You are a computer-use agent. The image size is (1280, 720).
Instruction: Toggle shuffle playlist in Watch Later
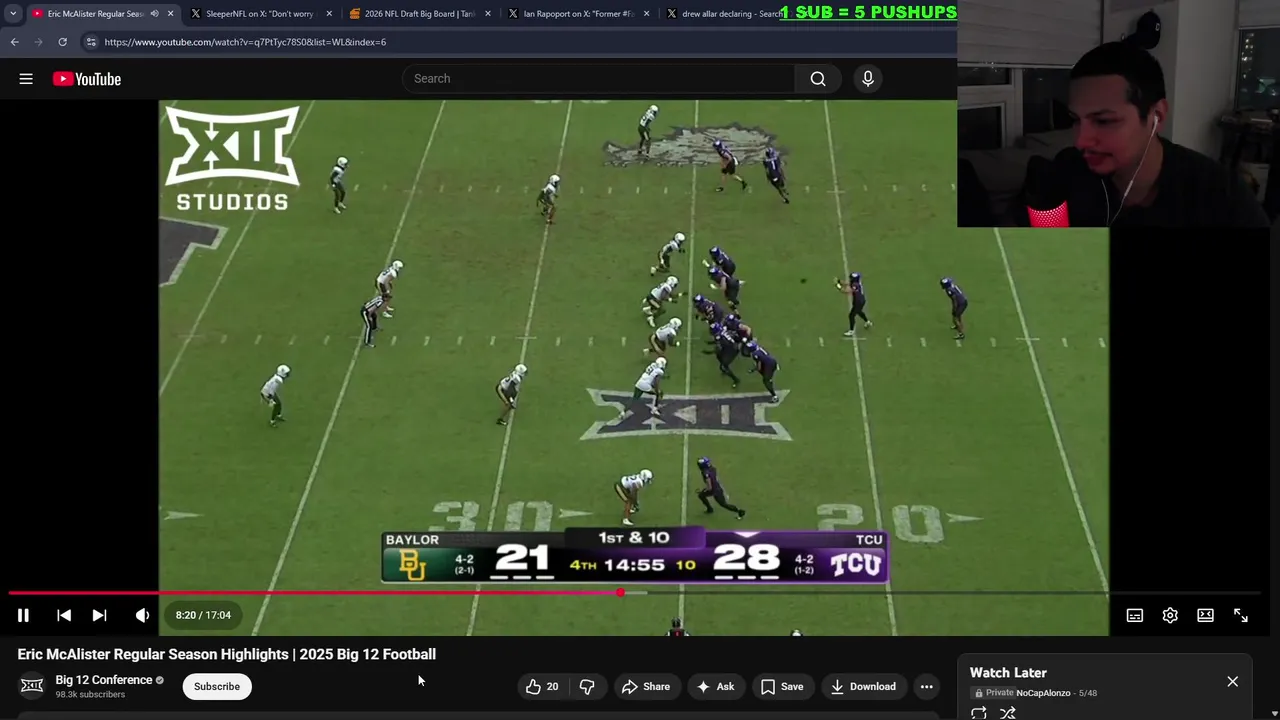(1008, 713)
